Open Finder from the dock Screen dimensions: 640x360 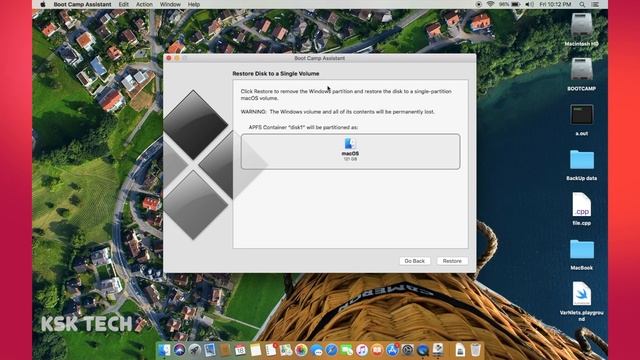pos(164,350)
